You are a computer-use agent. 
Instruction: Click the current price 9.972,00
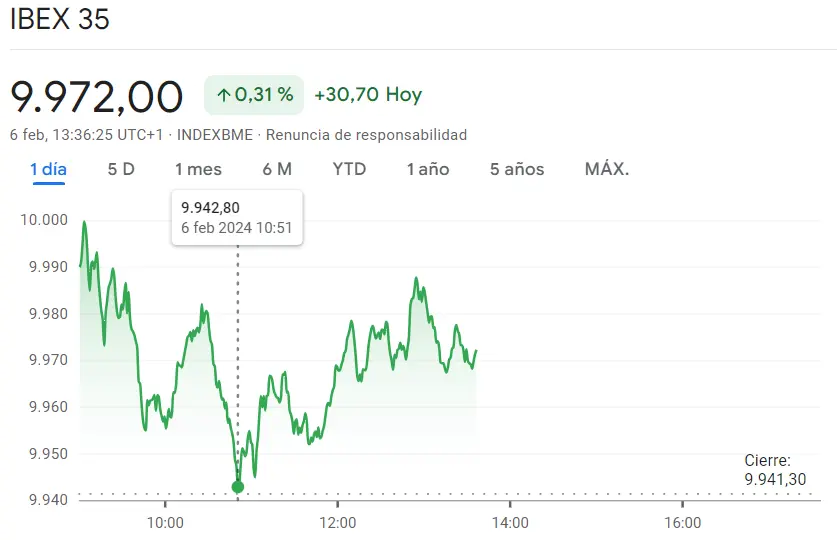tap(97, 96)
